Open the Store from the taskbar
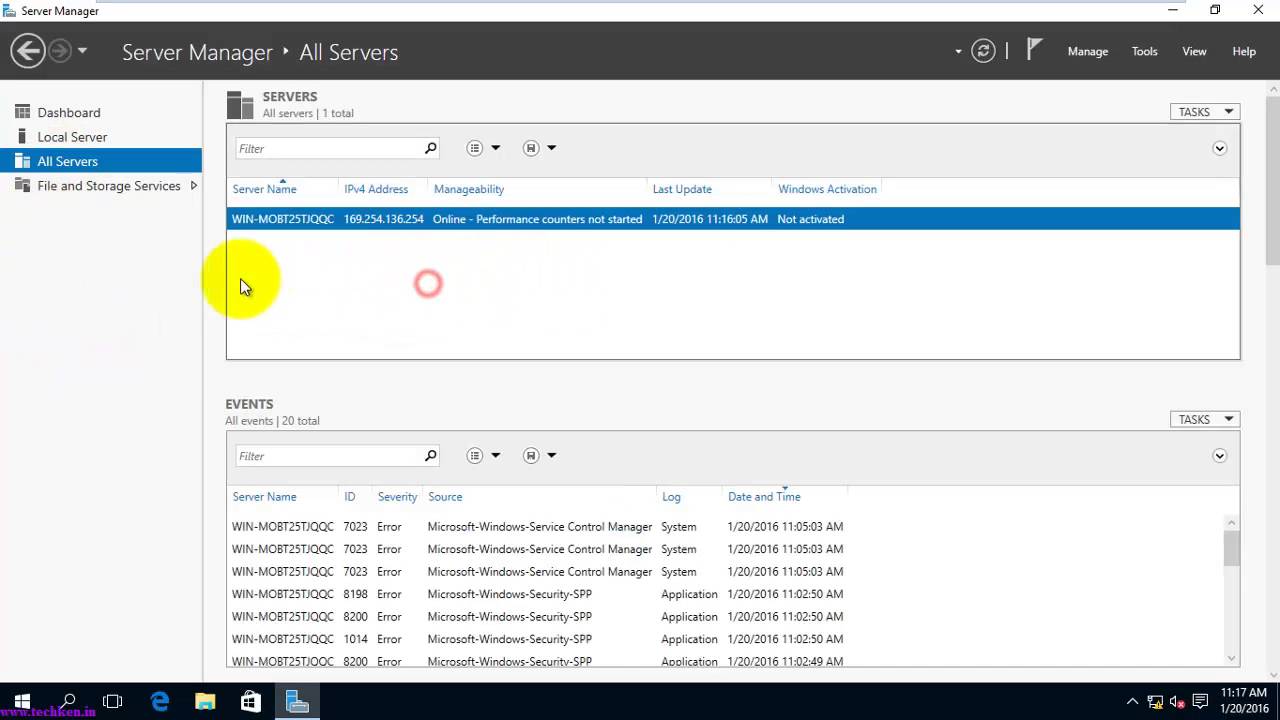Image resolution: width=1280 pixels, height=720 pixels. tap(251, 702)
